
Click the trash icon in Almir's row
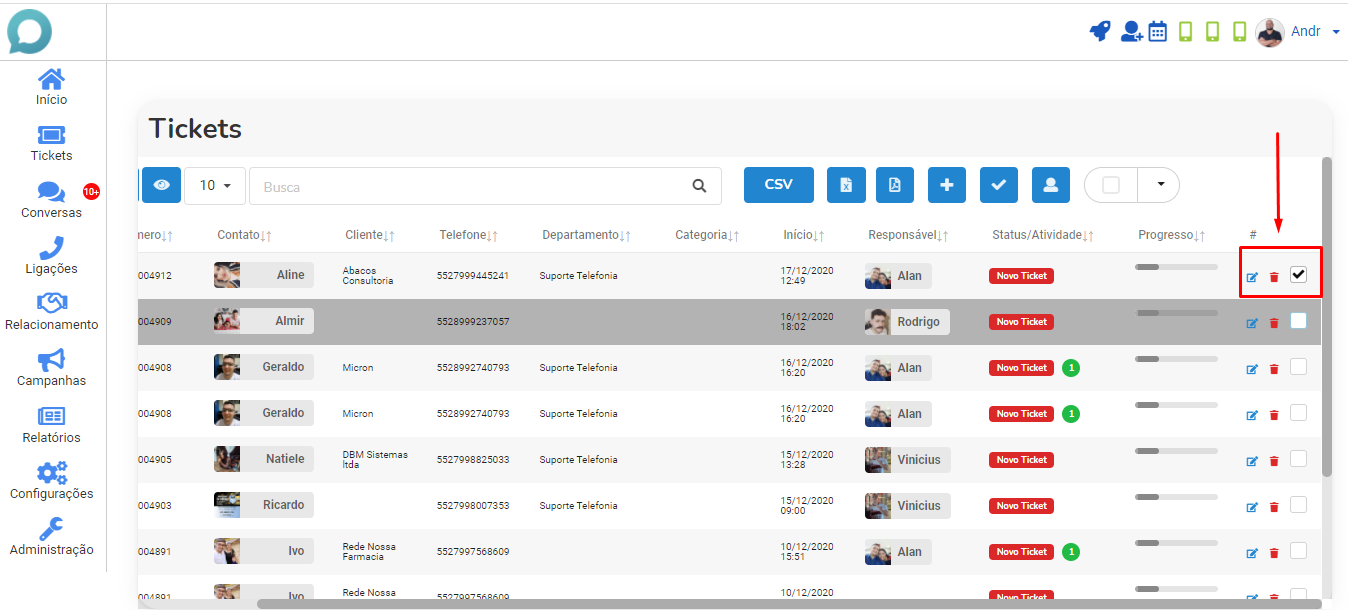click(x=1274, y=323)
